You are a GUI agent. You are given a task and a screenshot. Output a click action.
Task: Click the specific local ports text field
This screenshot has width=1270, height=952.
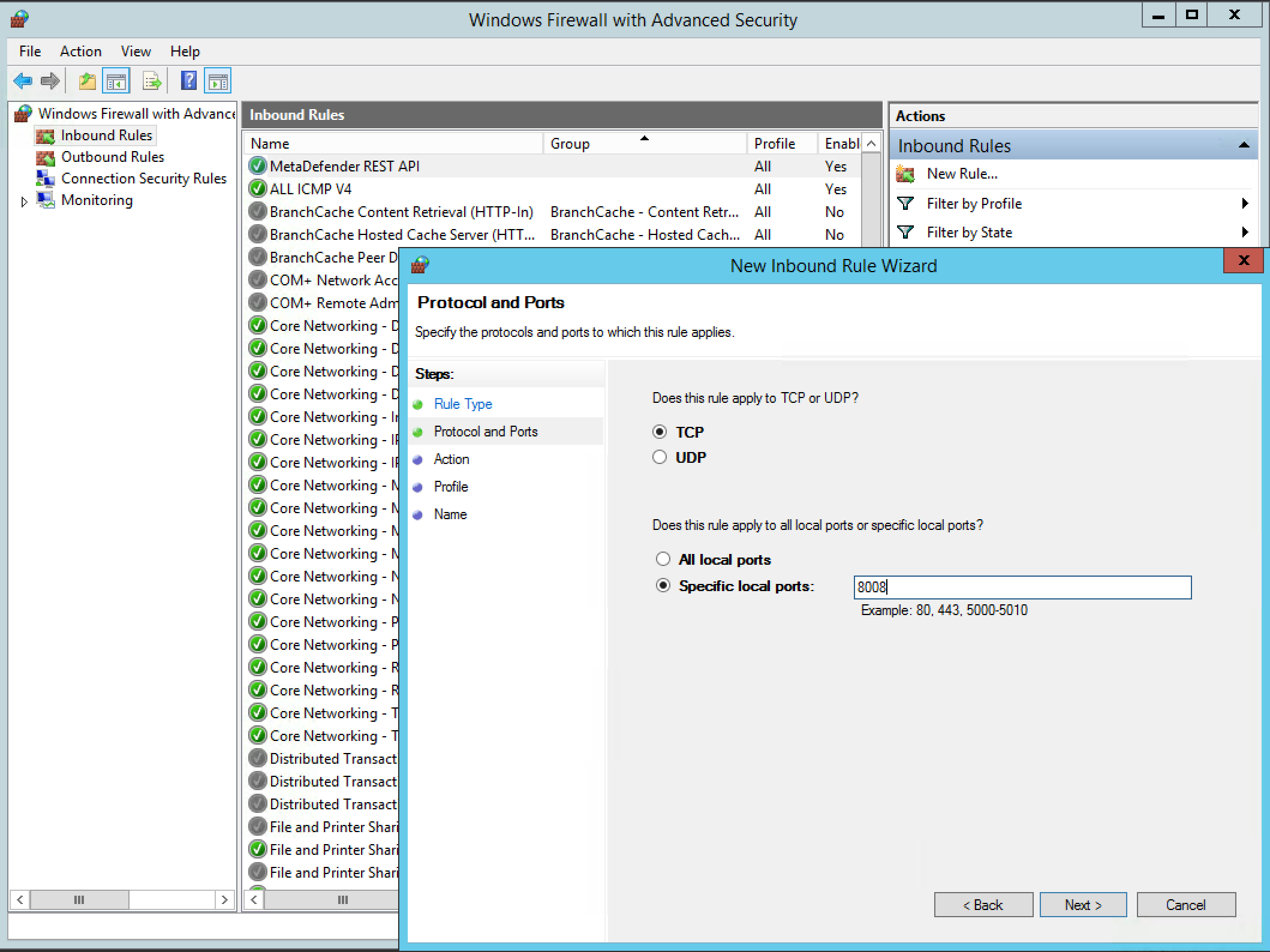(x=1022, y=588)
